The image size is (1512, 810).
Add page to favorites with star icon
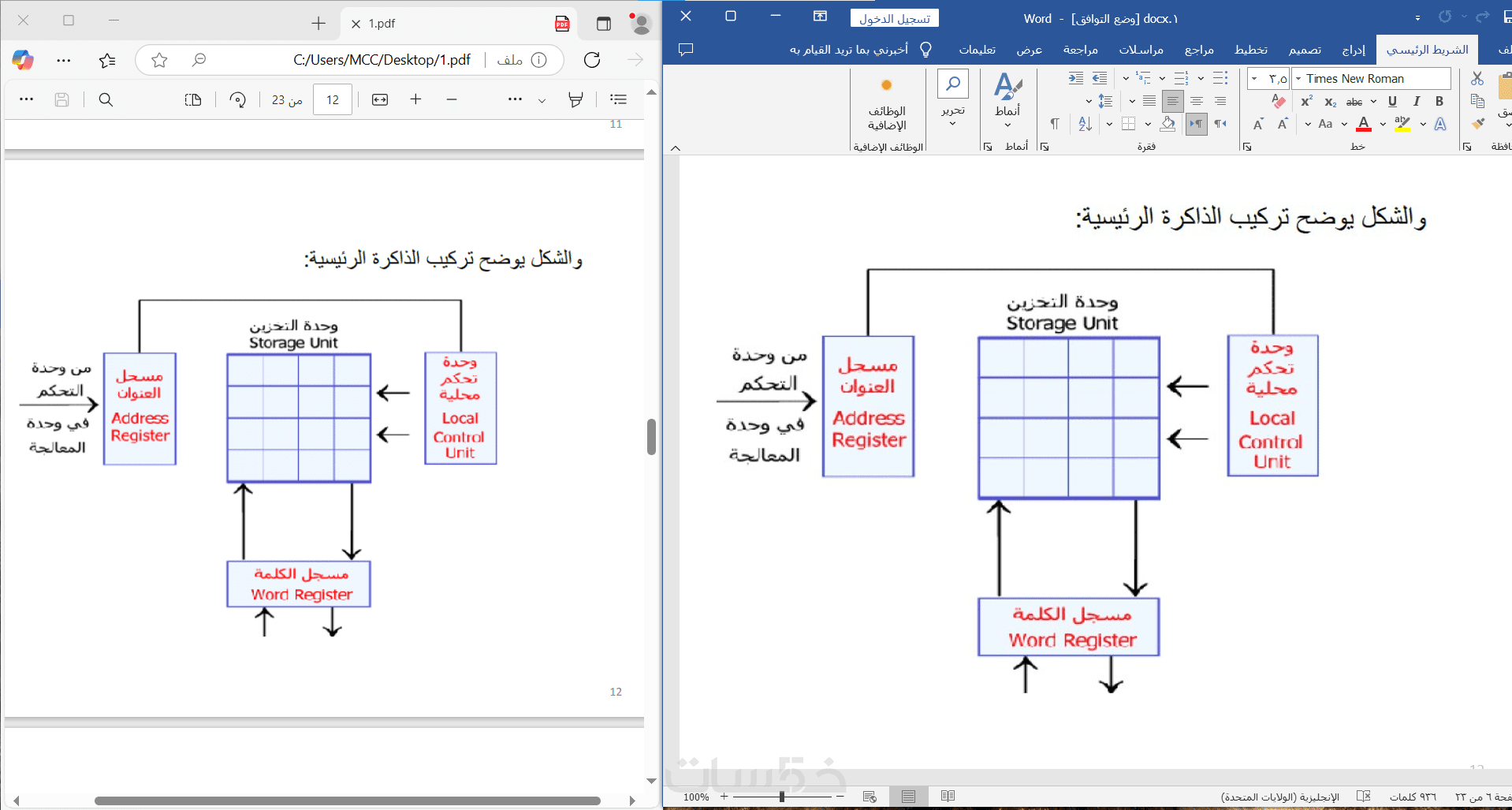(x=159, y=60)
